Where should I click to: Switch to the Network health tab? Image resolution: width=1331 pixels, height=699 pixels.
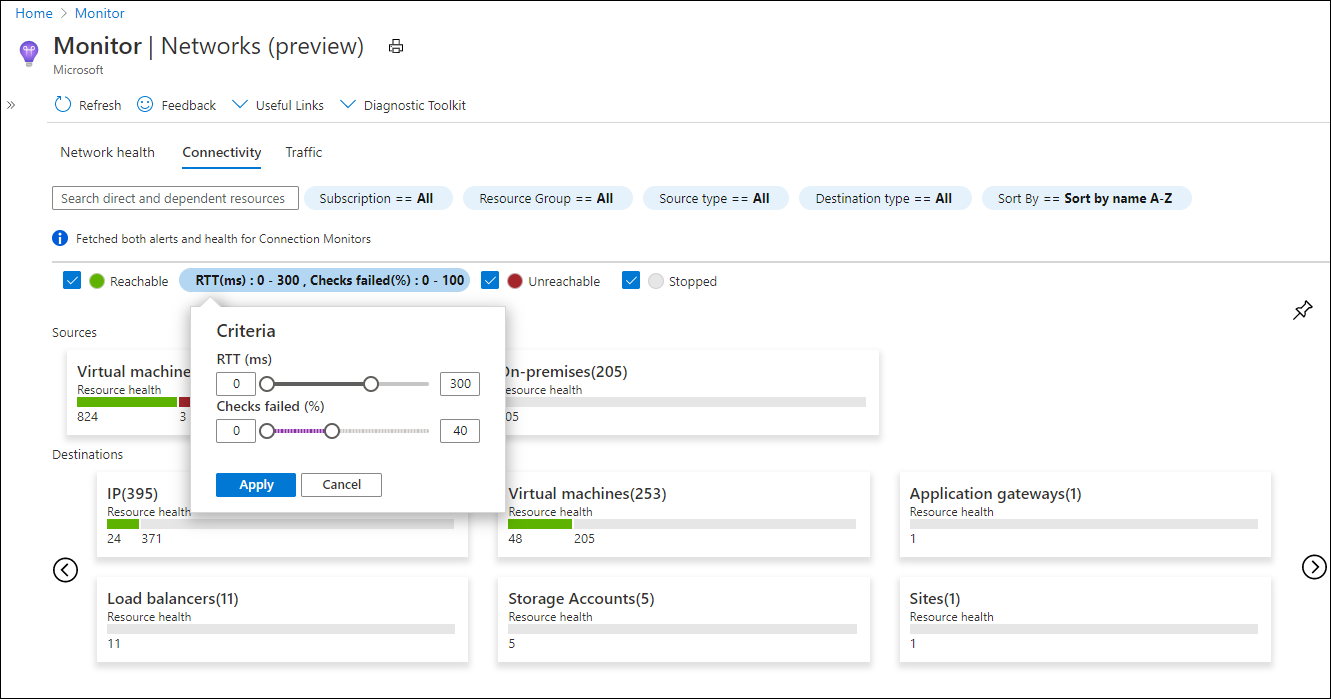(107, 152)
